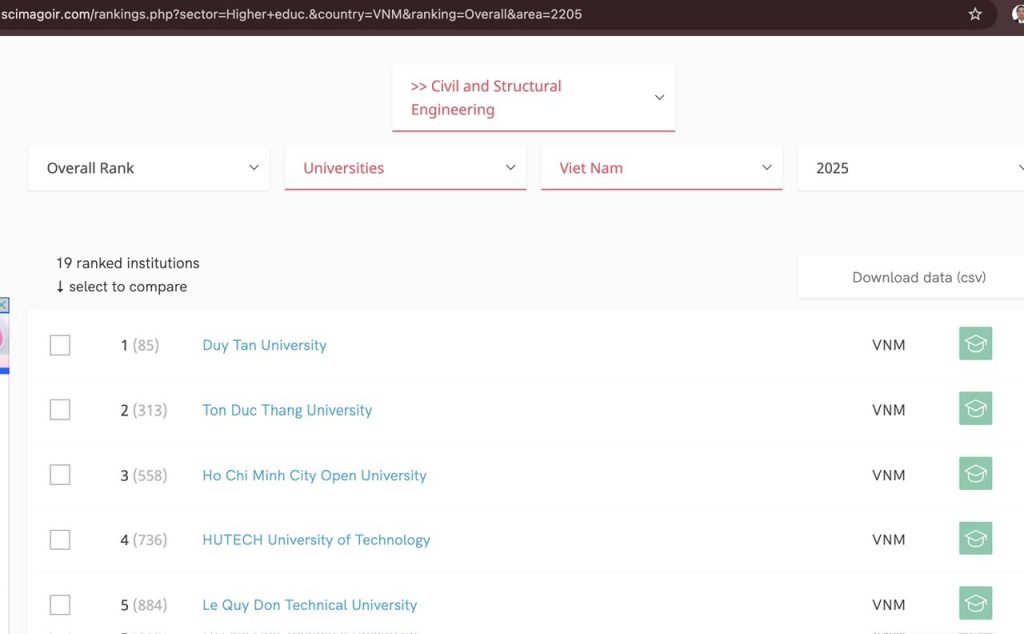1024x634 pixels.
Task: Check the box beside Ho Chi Minh City Open University
Action: pos(60,475)
